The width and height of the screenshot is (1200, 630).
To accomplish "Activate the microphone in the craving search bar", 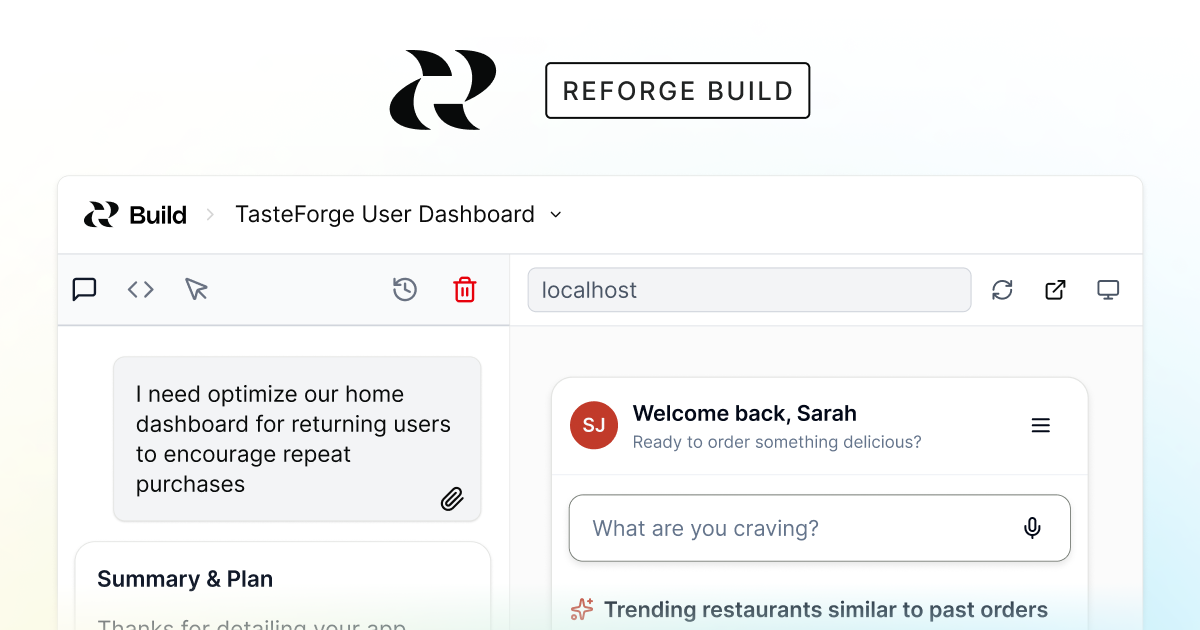I will tap(1032, 528).
